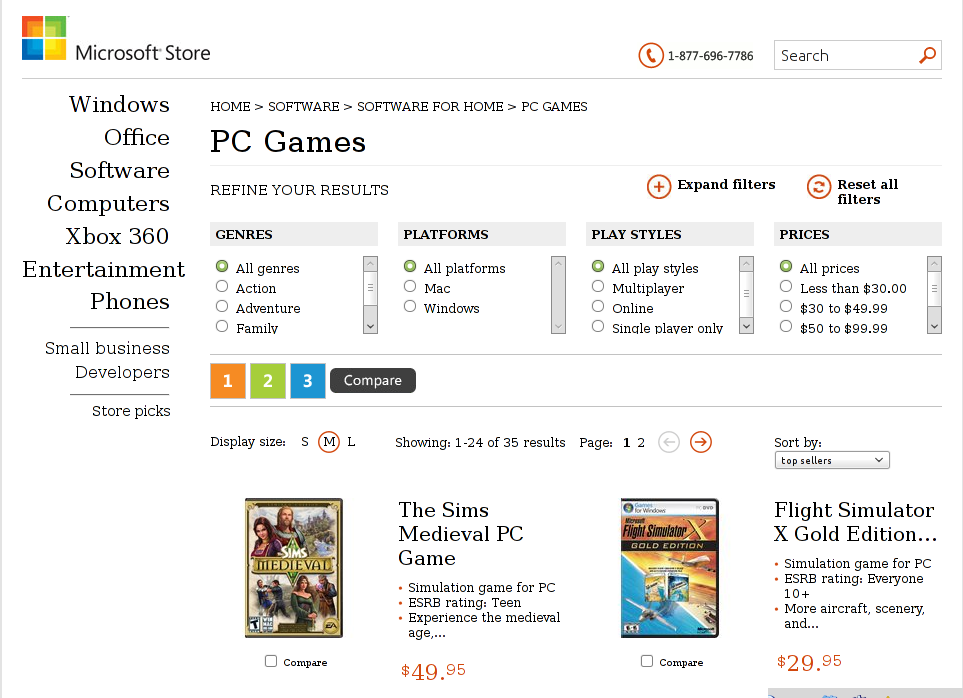
Task: Click SOFTWARE in the breadcrumb
Action: point(303,107)
